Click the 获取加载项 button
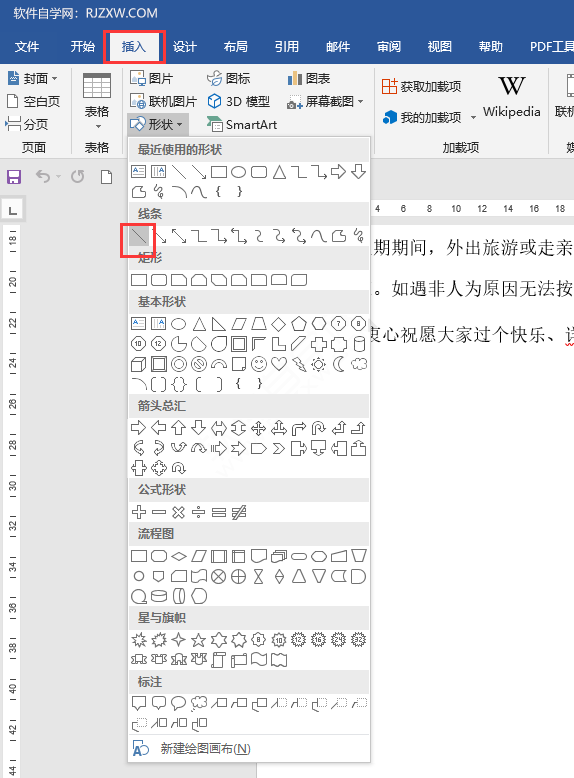 pyautogui.click(x=422, y=86)
